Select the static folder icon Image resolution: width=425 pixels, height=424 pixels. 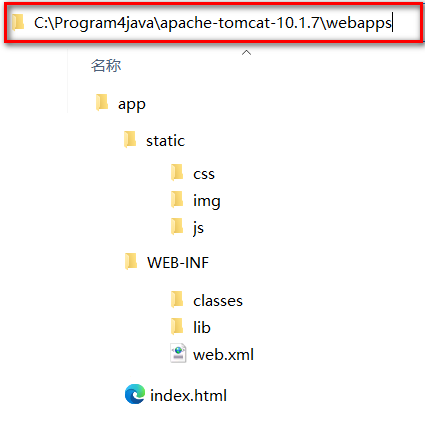coord(130,139)
